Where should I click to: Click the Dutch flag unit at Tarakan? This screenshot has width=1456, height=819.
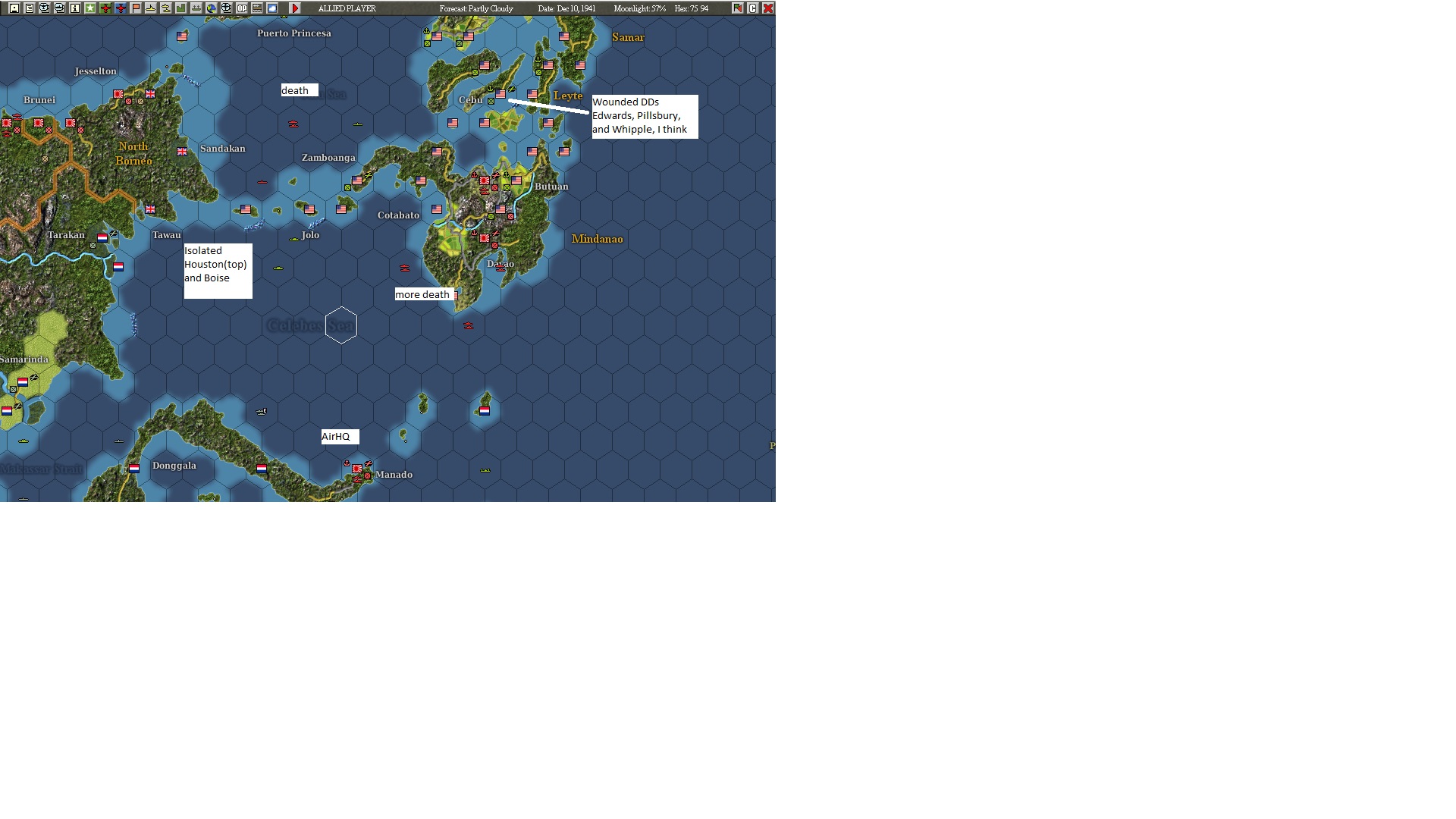click(x=102, y=237)
